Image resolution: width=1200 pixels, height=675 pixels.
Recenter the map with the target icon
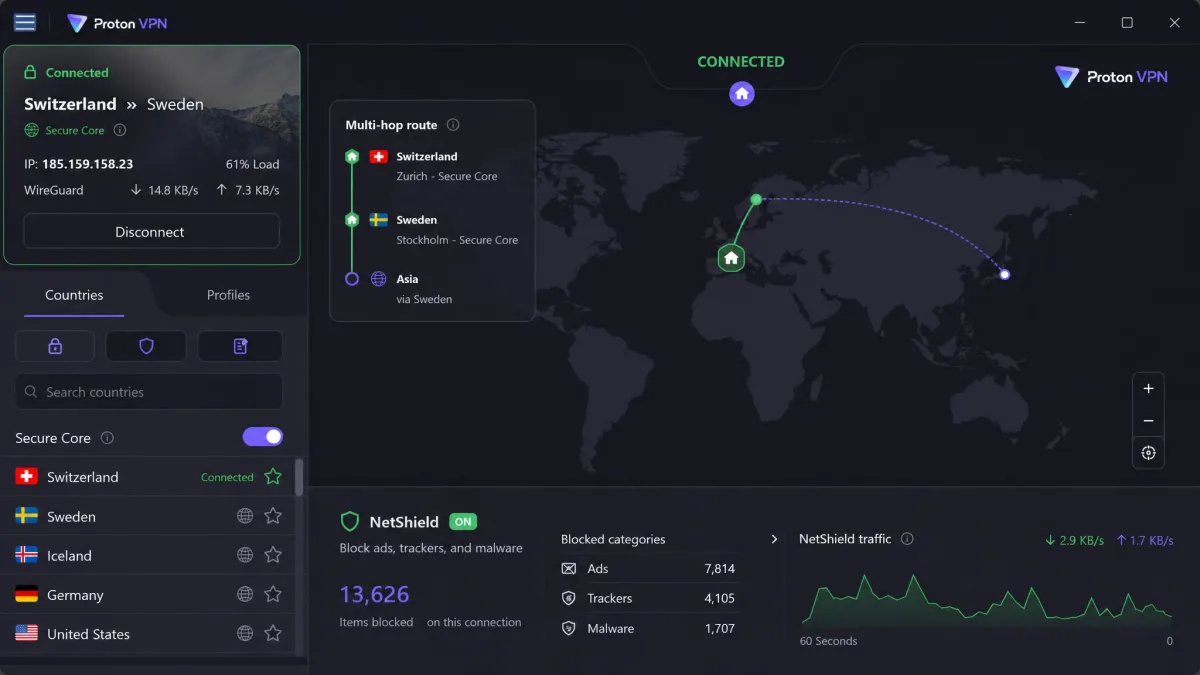click(x=1148, y=453)
